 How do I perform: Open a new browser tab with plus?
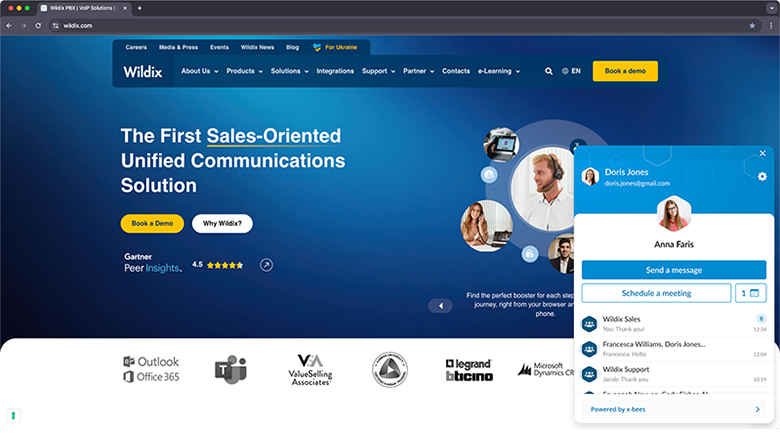(139, 8)
